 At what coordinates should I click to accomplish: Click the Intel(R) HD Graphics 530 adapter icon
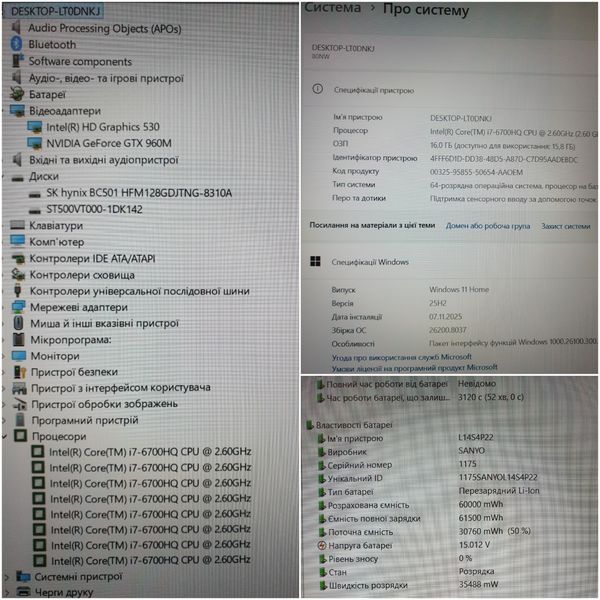[35, 127]
